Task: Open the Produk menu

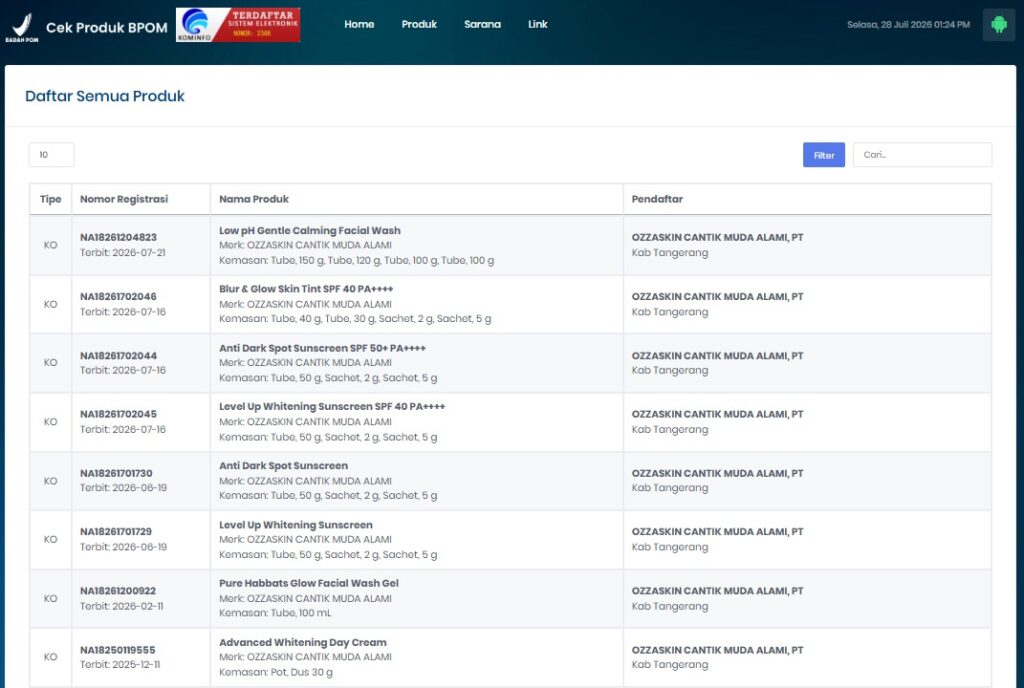Action: (419, 24)
